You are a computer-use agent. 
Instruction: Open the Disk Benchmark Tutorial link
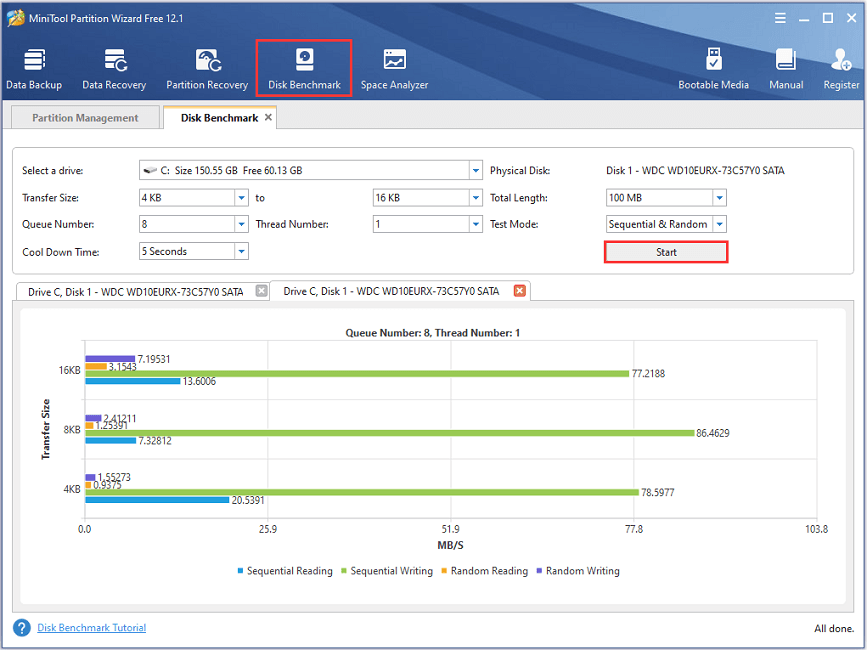(x=92, y=628)
